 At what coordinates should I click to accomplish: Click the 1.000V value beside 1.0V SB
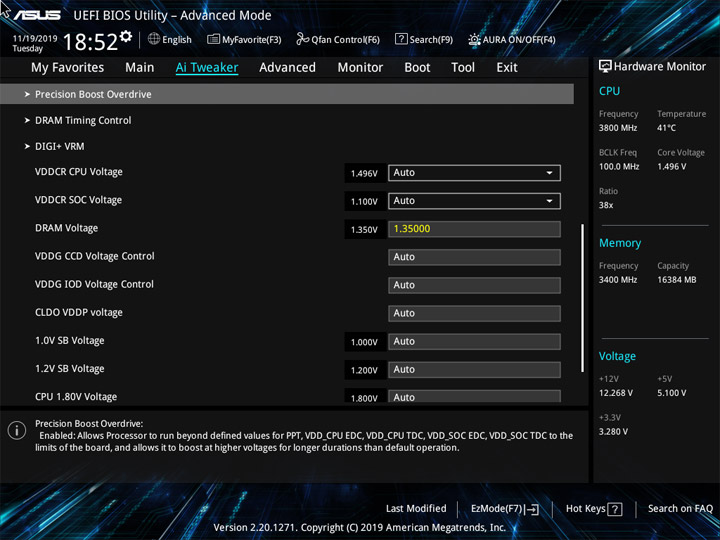click(364, 342)
